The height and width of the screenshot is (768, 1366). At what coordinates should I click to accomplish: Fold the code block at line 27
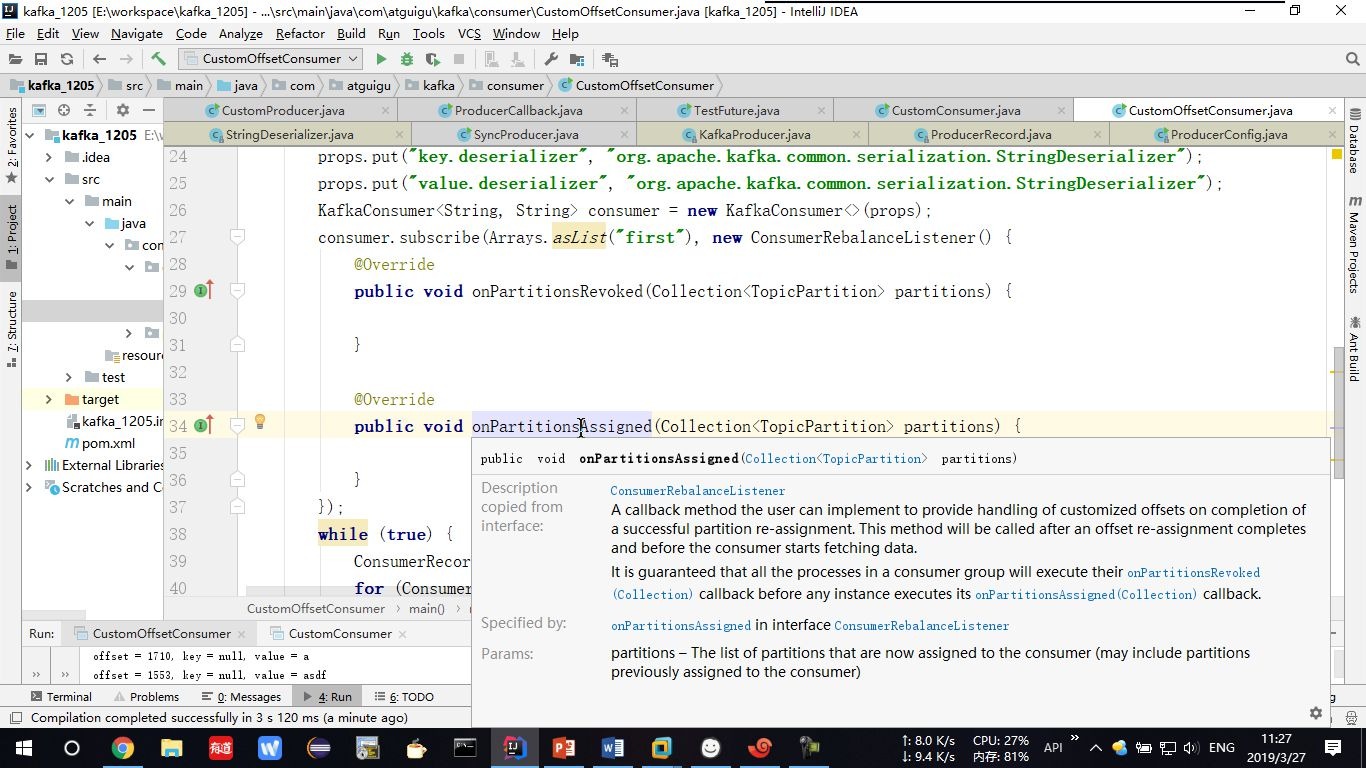(x=238, y=237)
